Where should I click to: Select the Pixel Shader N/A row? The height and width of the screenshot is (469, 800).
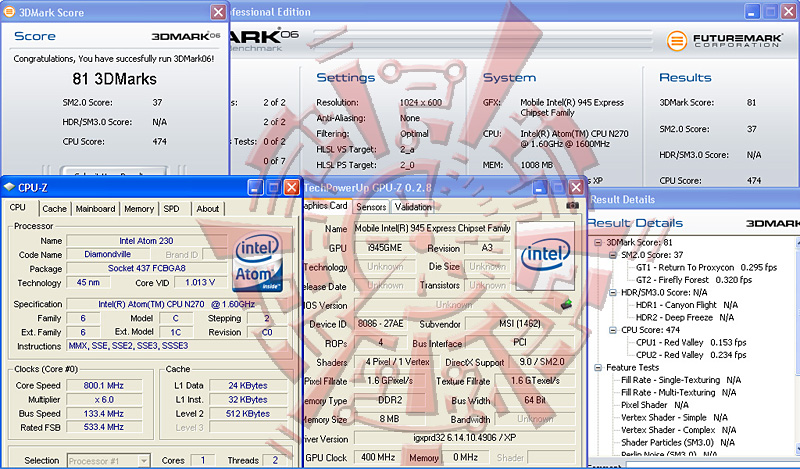click(x=655, y=405)
